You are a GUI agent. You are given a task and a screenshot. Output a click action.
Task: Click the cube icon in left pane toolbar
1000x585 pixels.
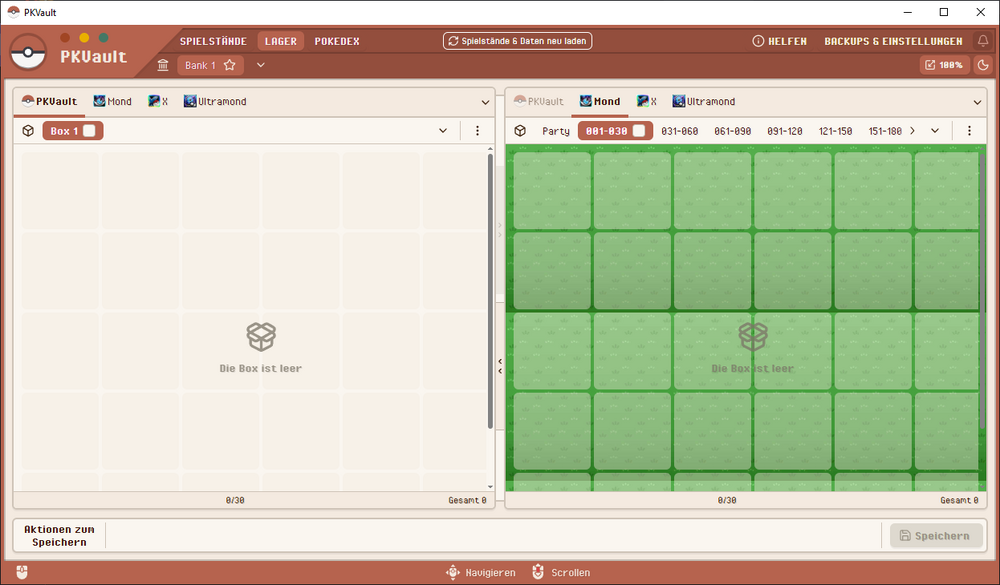pyautogui.click(x=28, y=131)
